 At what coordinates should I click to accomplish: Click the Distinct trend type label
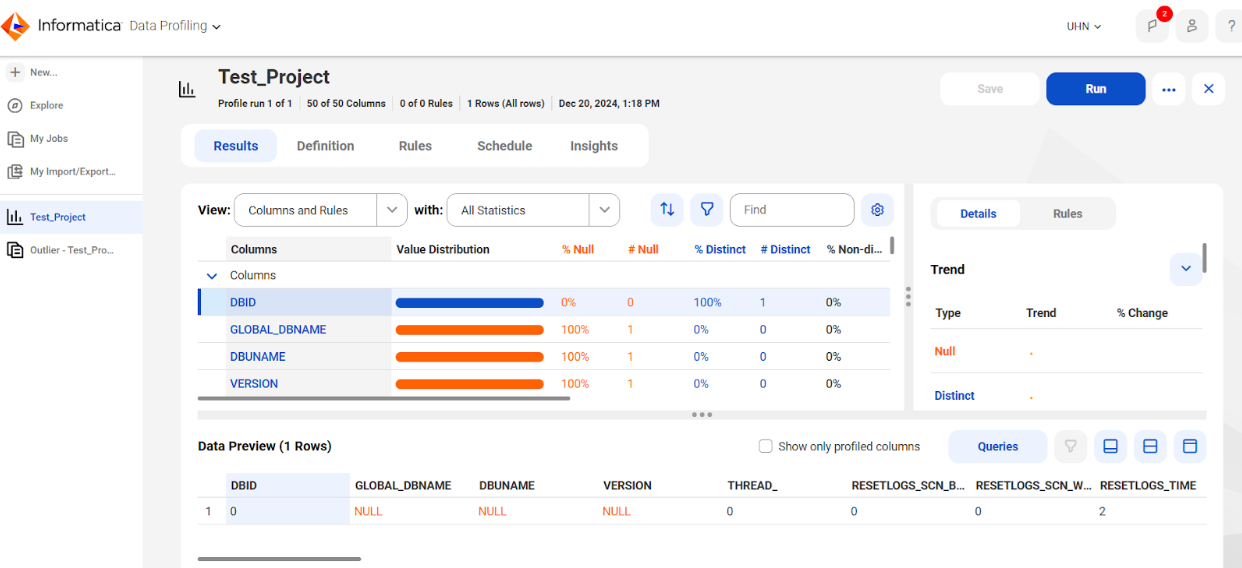point(954,396)
